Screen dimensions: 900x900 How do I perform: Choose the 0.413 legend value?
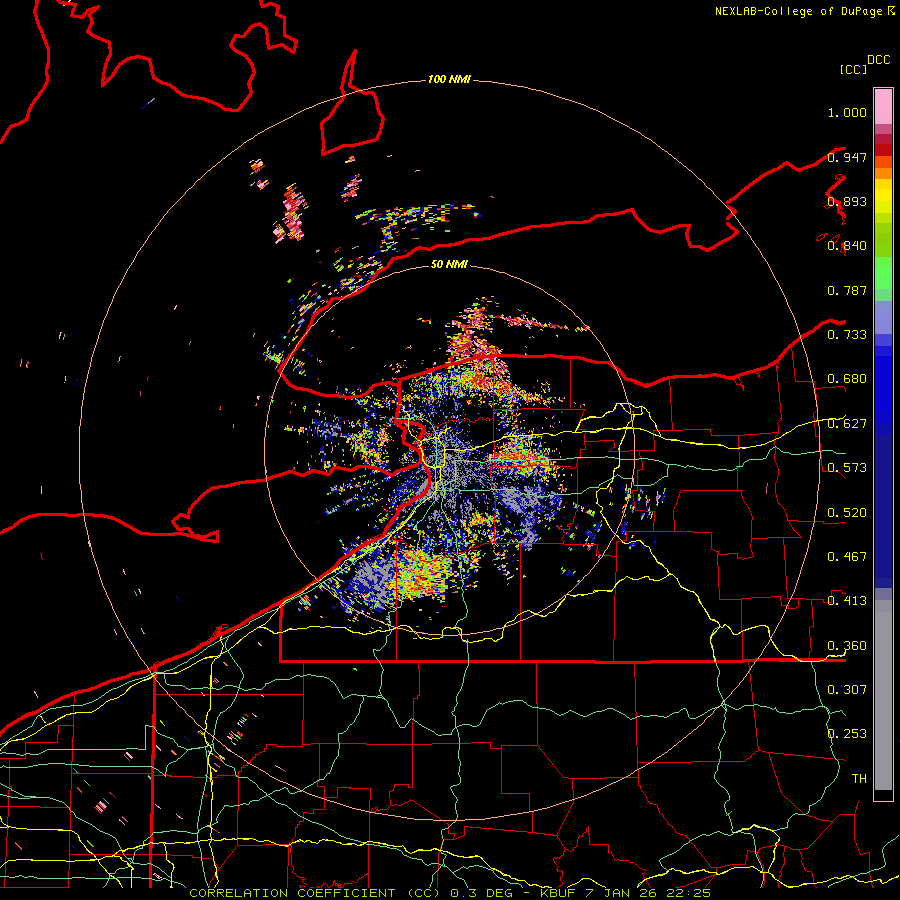[x=847, y=601]
